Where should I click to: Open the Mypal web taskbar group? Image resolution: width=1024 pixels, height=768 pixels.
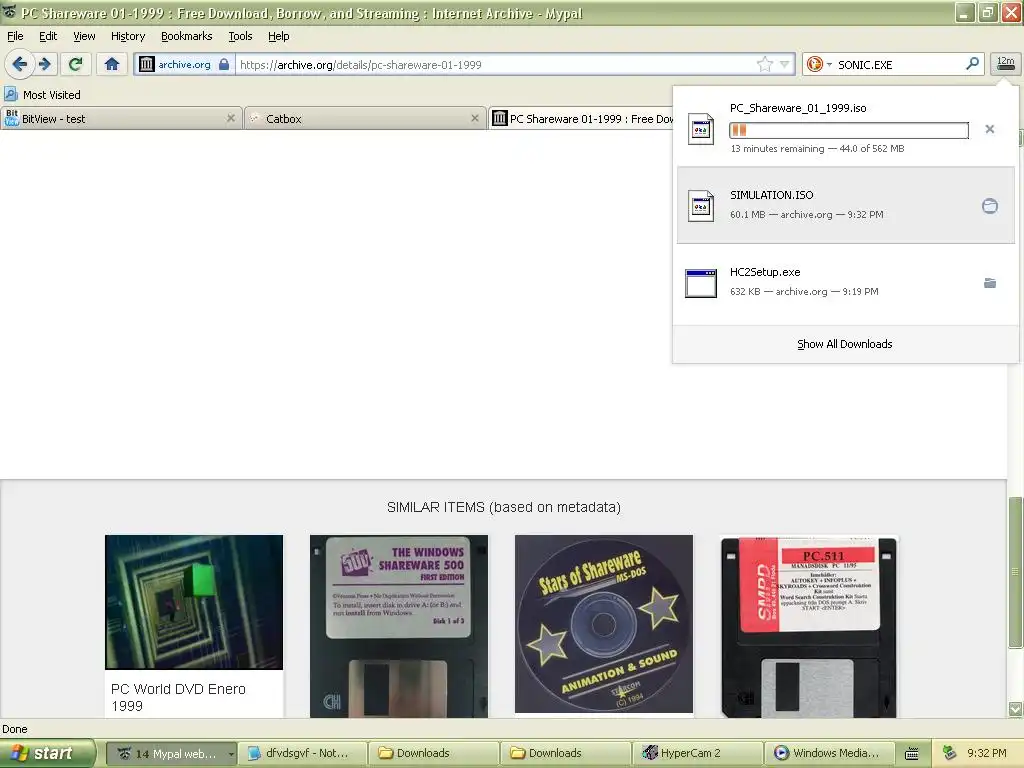[171, 753]
